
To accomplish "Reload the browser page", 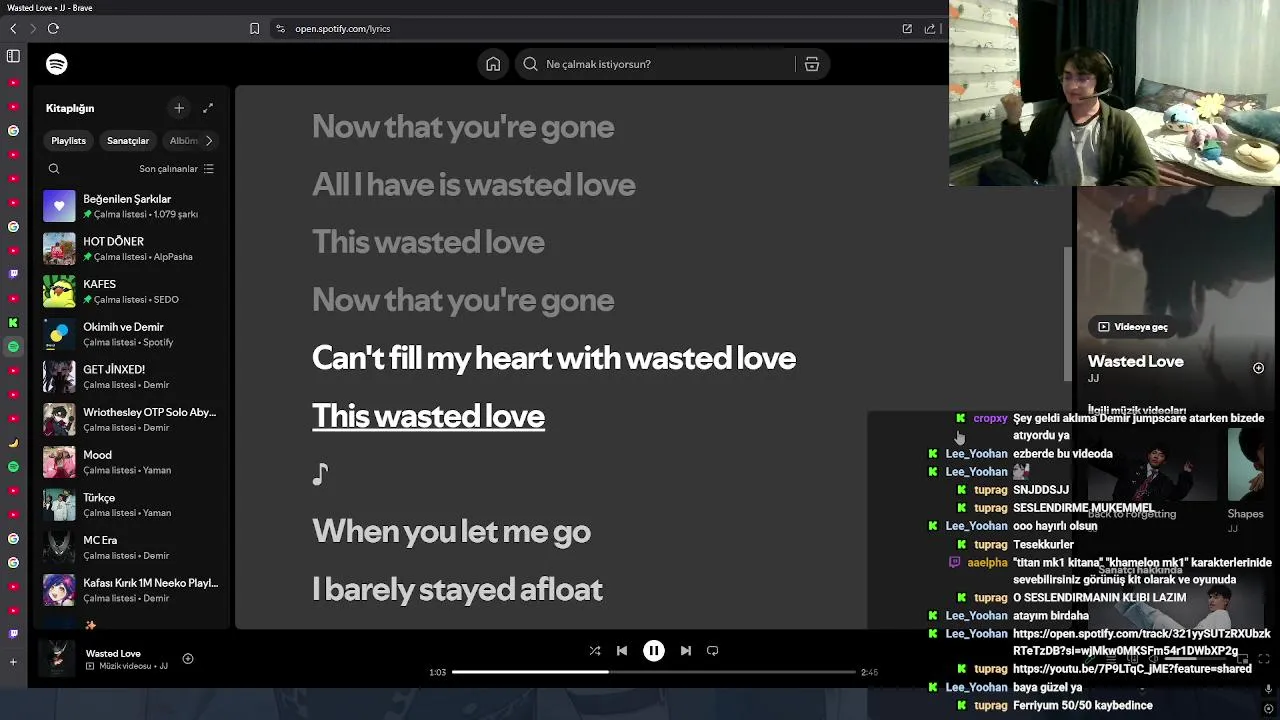I will point(53,29).
